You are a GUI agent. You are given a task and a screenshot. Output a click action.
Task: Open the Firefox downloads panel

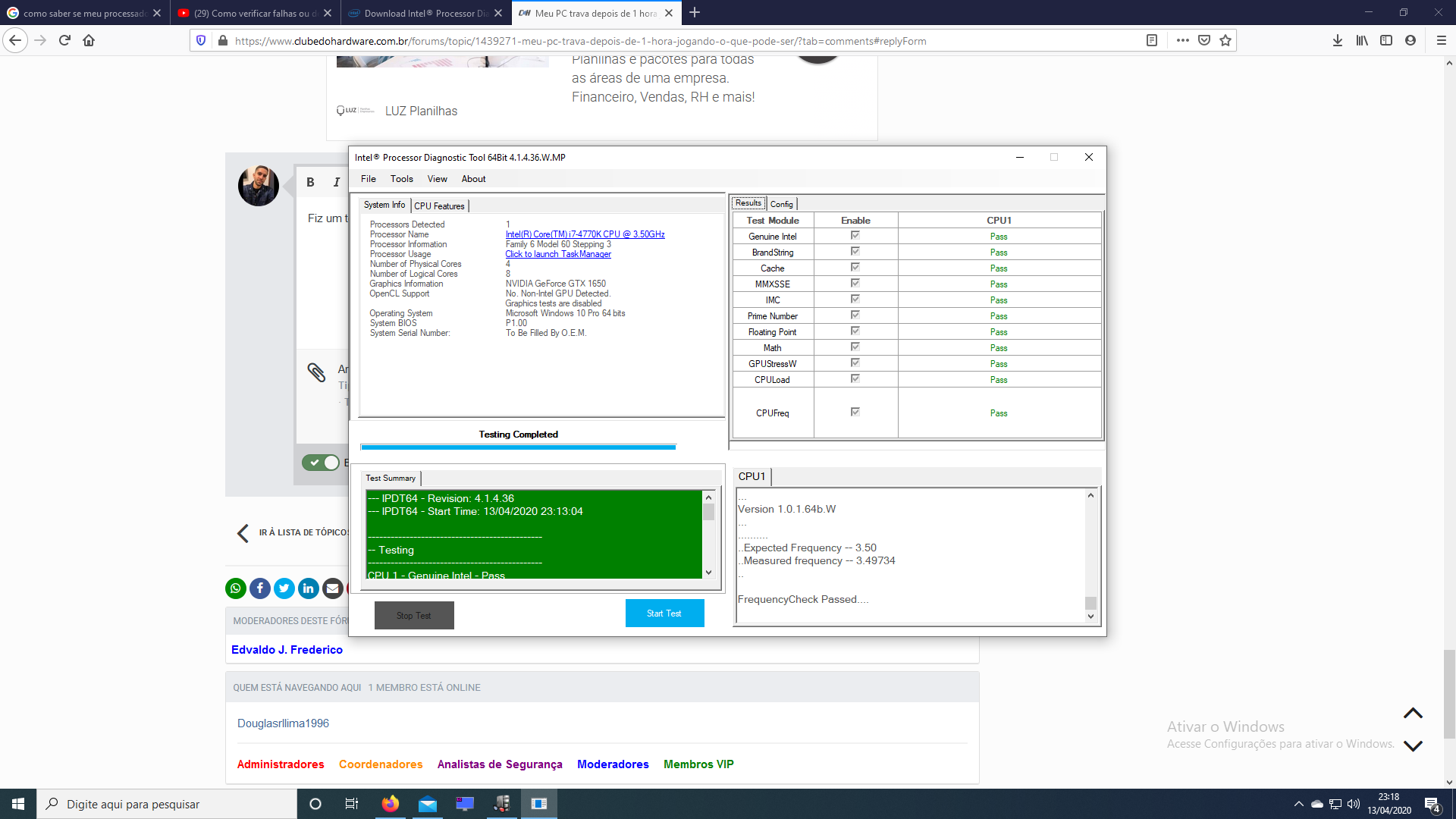[x=1338, y=41]
